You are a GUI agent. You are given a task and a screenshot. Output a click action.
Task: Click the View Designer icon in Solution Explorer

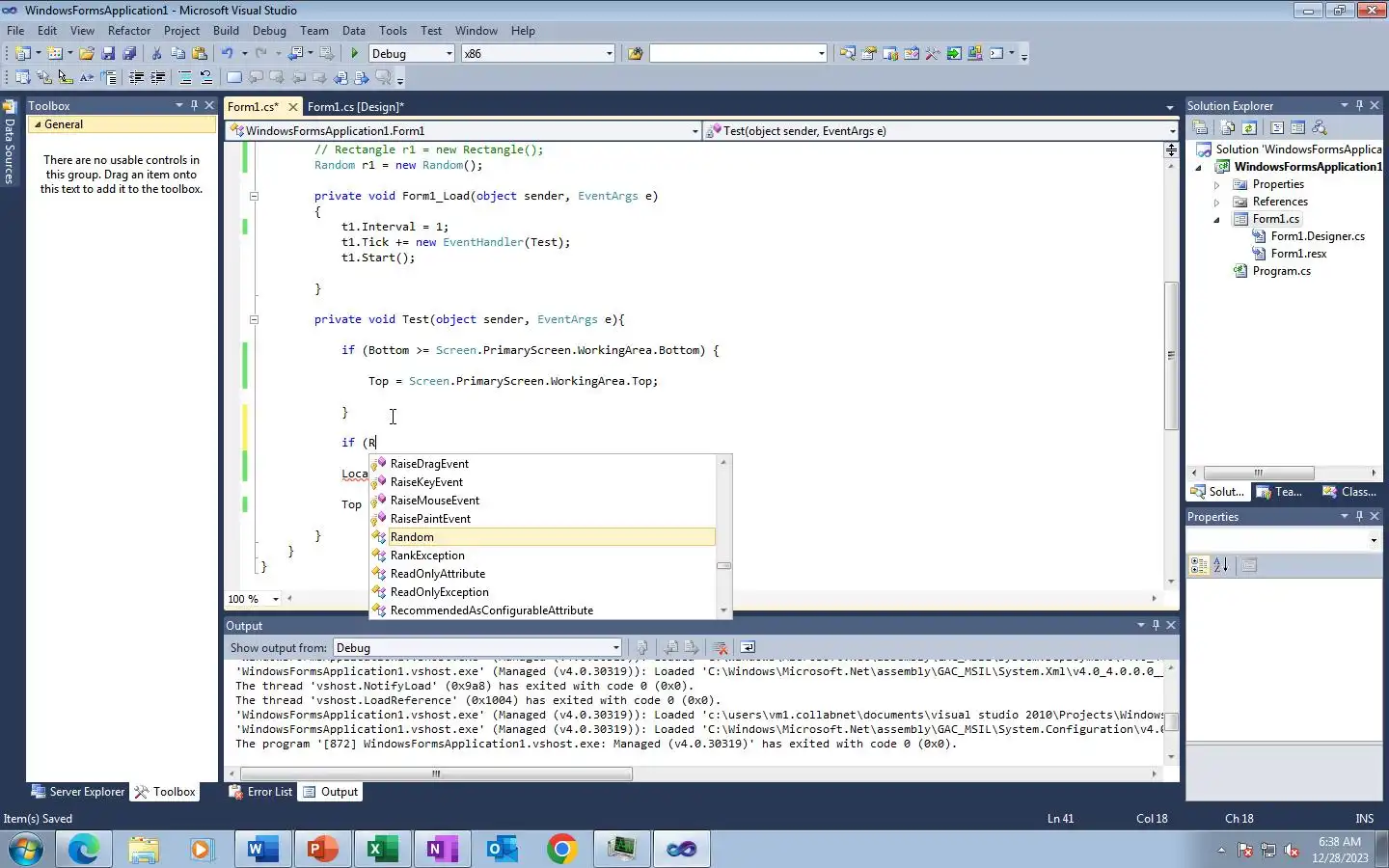tap(1297, 127)
